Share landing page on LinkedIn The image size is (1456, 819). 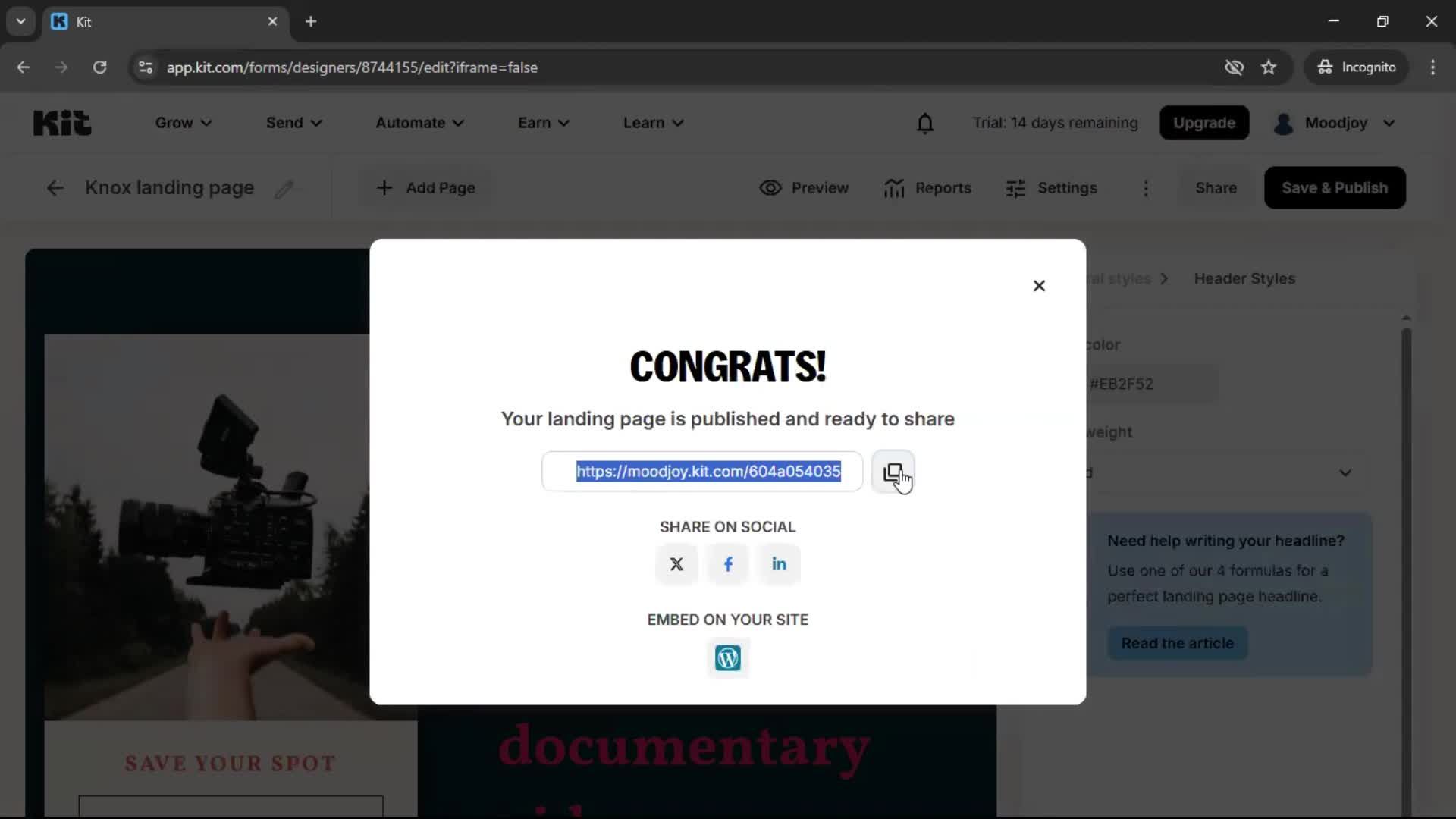780,564
